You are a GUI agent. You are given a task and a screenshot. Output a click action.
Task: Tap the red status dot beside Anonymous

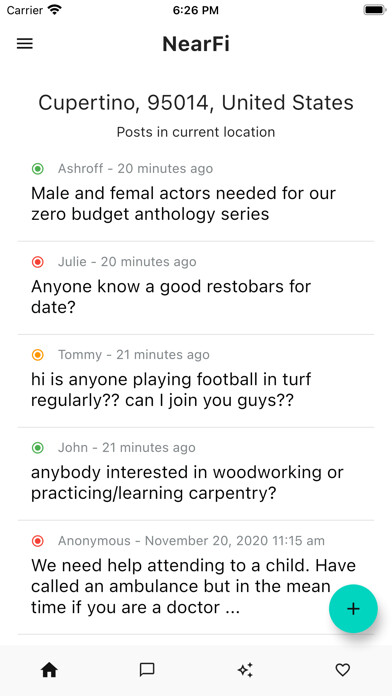(38, 541)
